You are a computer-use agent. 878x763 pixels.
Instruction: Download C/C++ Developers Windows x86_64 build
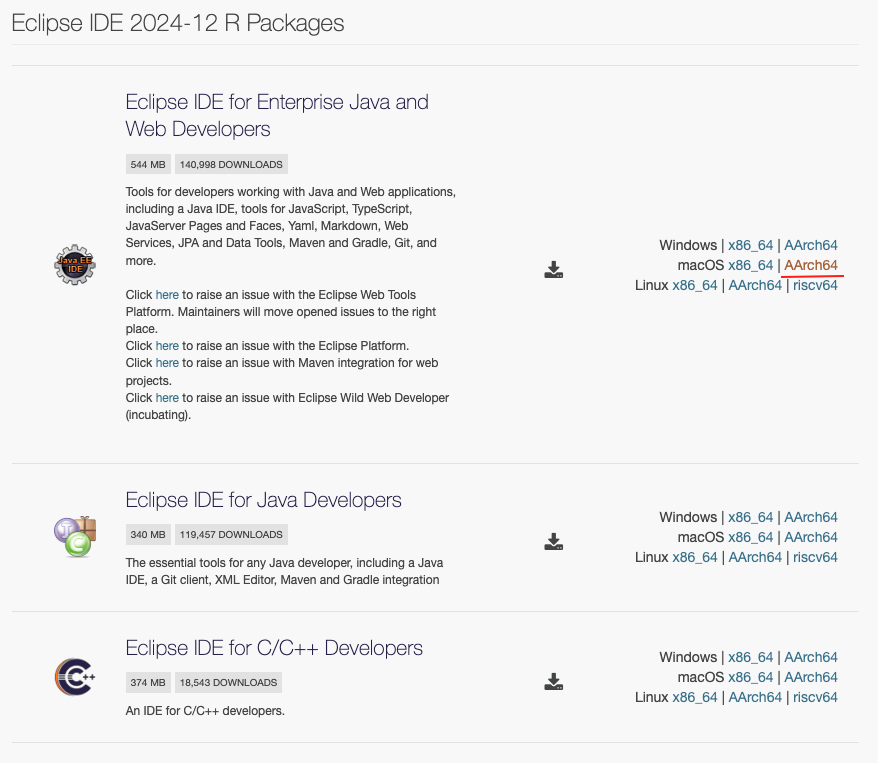click(750, 657)
